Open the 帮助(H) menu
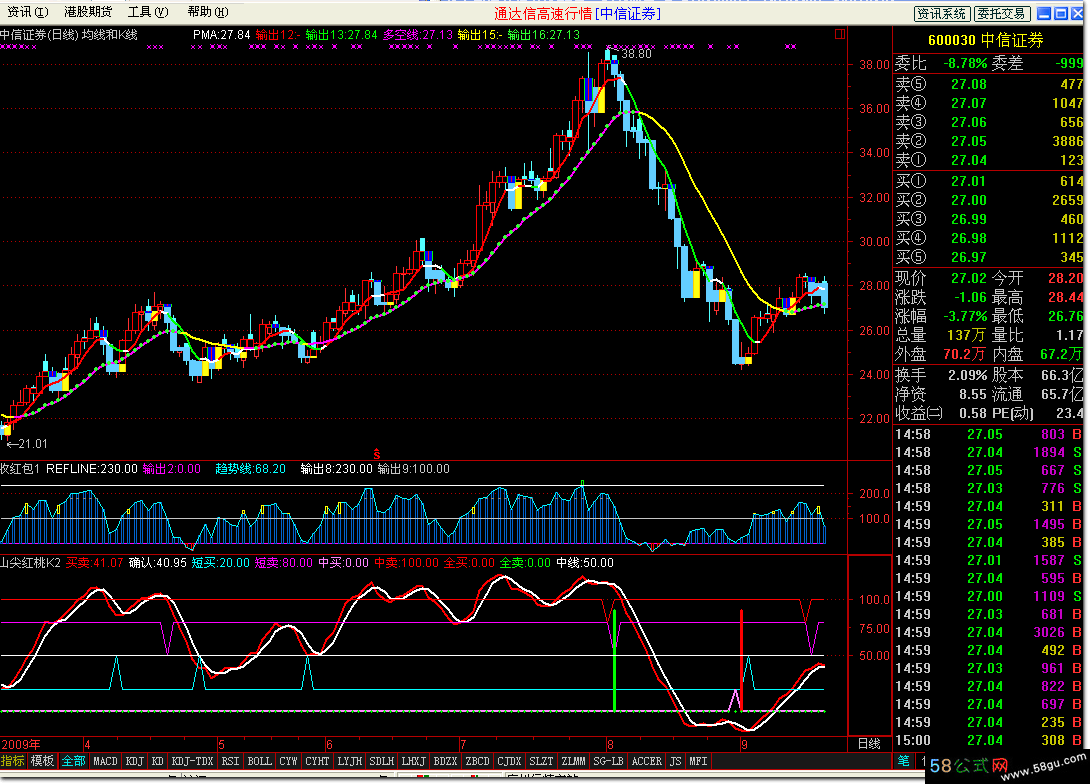 point(208,12)
